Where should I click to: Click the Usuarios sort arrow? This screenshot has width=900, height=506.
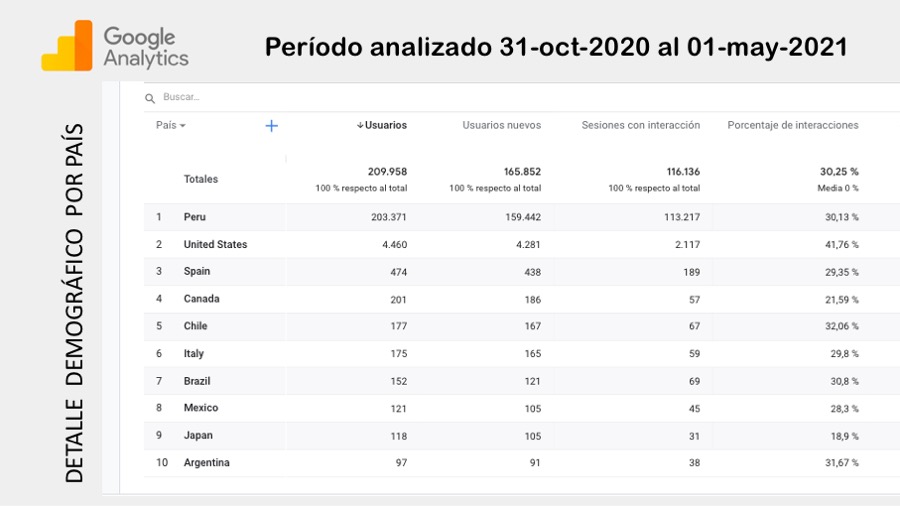point(360,126)
